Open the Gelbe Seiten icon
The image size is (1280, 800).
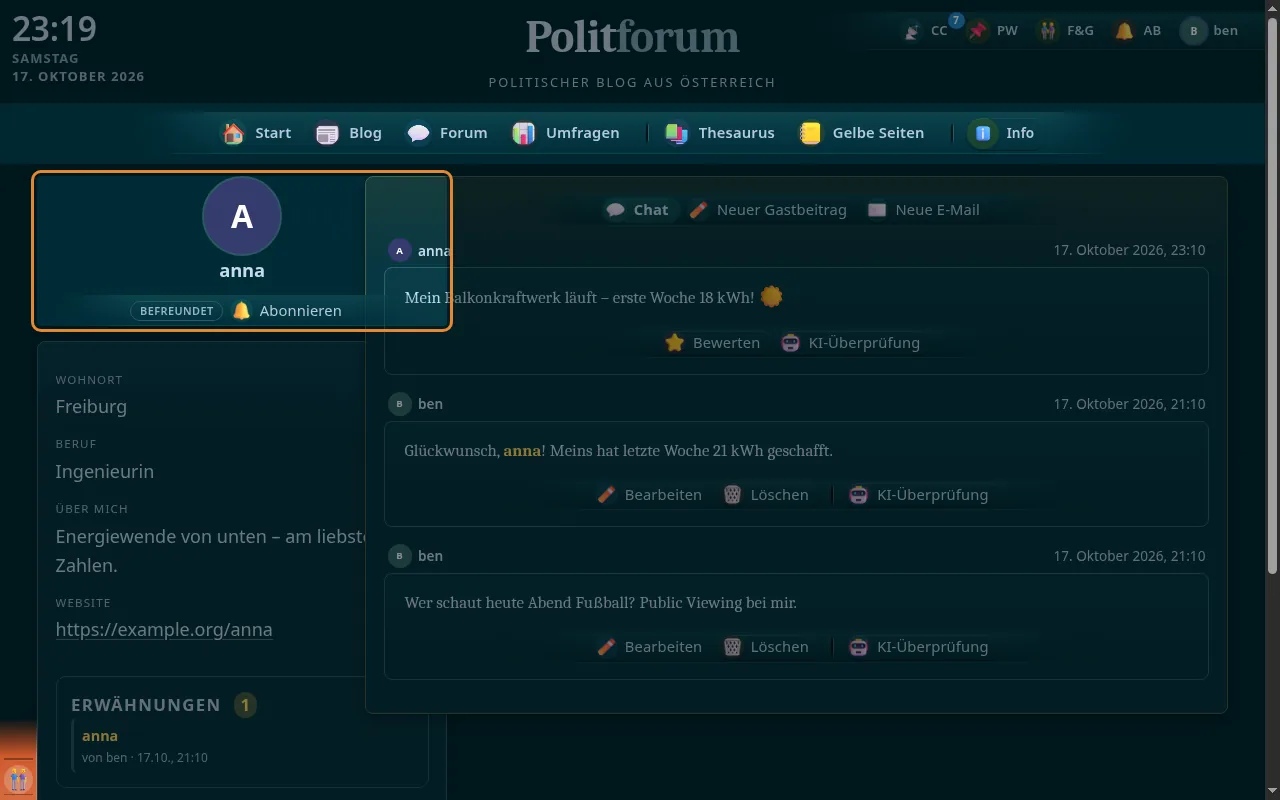coord(810,133)
